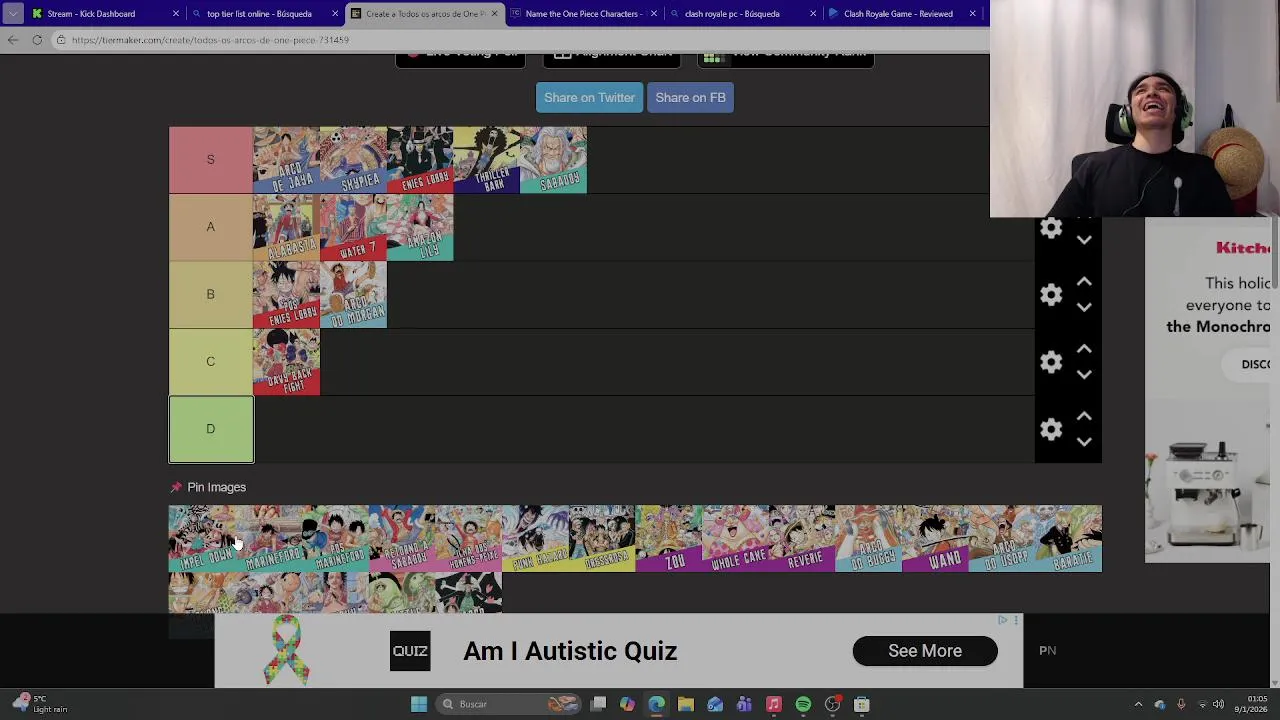Screen dimensions: 1280x720
Task: Select the yellow-green C tier label
Action: (x=210, y=361)
